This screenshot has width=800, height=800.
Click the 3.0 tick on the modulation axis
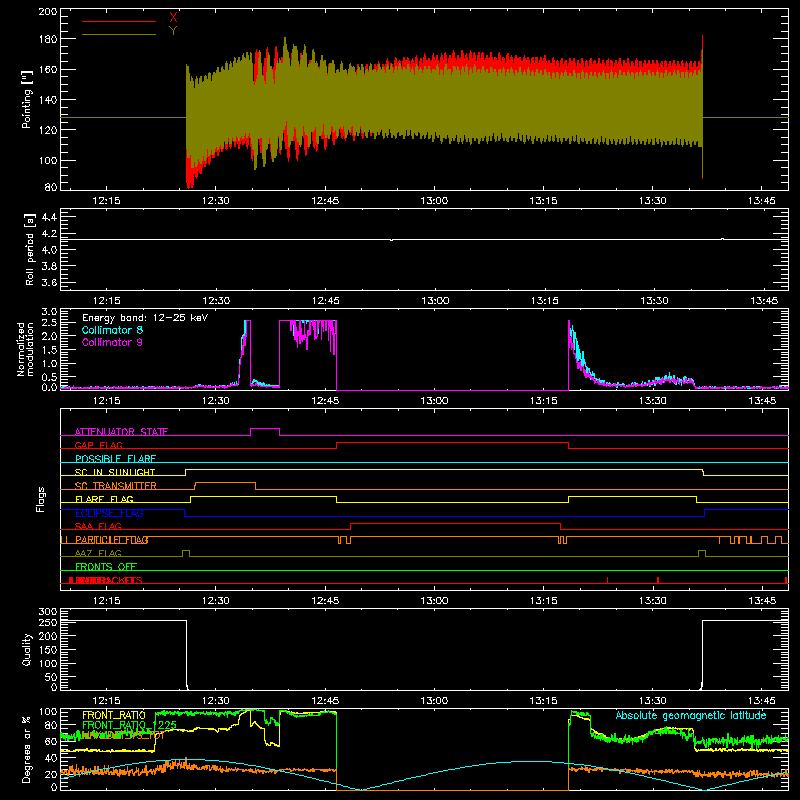pos(49,311)
